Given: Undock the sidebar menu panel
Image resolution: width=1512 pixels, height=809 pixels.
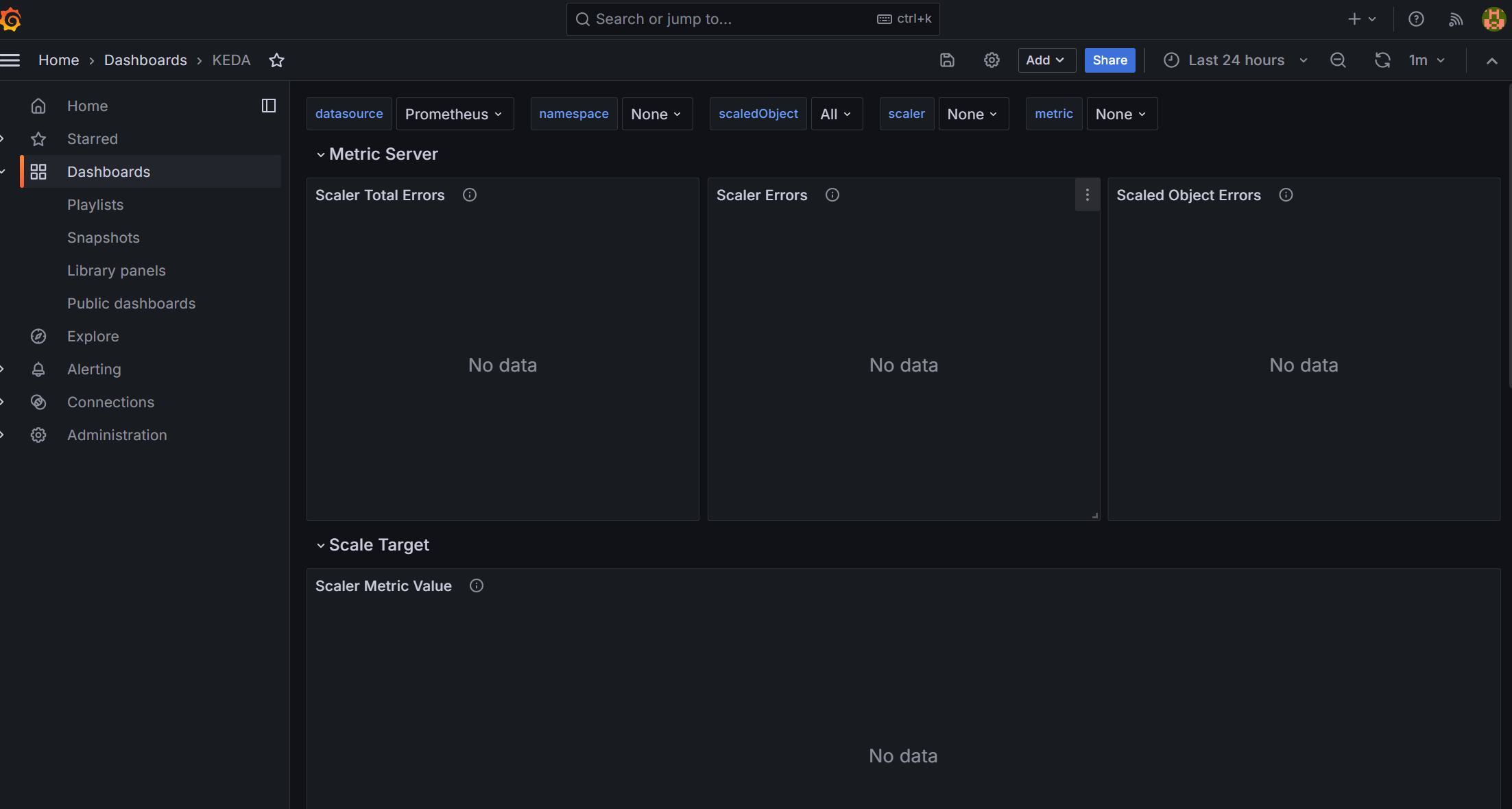Looking at the screenshot, I should [x=269, y=106].
